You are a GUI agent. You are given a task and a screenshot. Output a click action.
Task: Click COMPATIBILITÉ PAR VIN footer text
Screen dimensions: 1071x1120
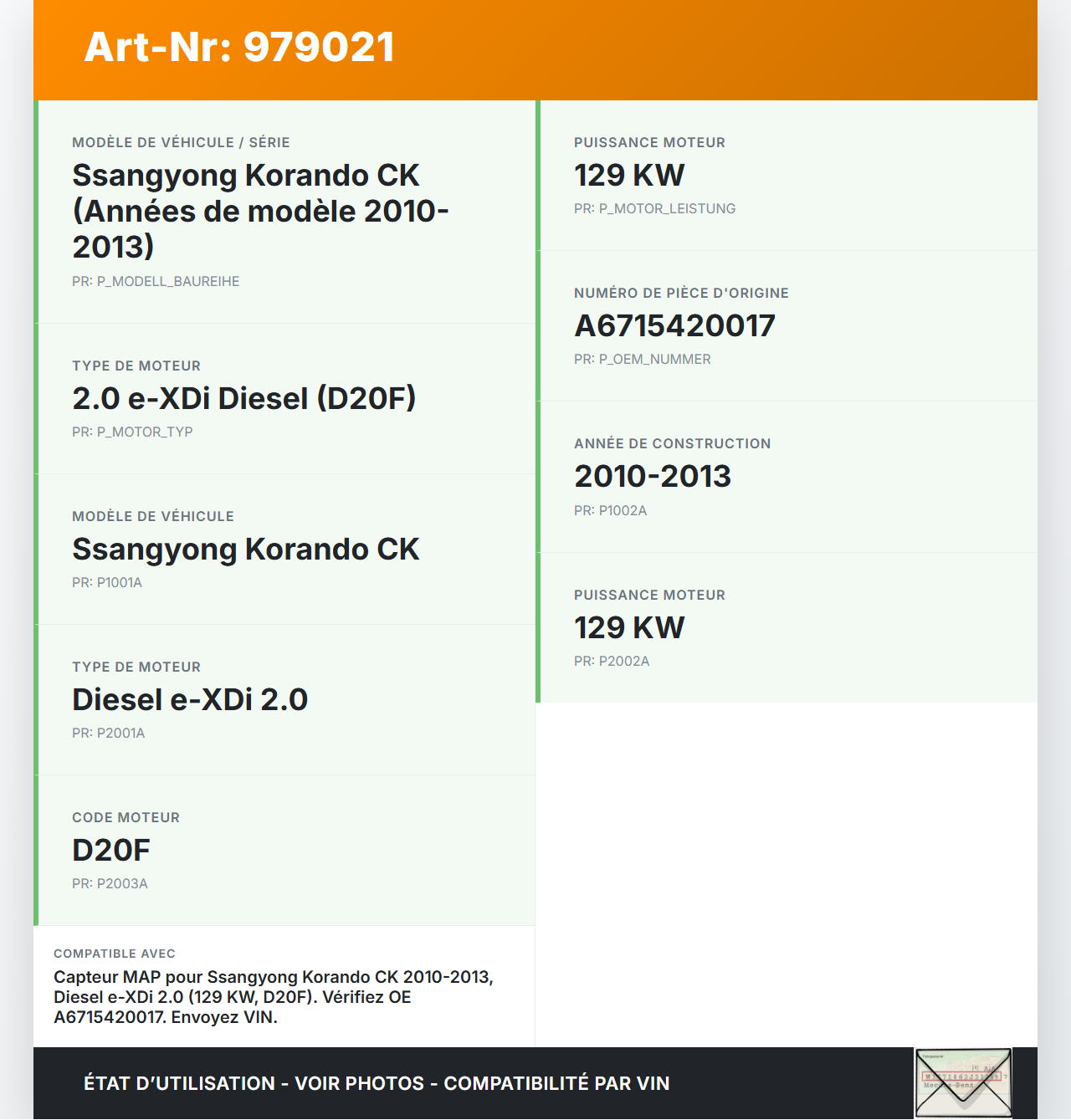click(x=556, y=1082)
